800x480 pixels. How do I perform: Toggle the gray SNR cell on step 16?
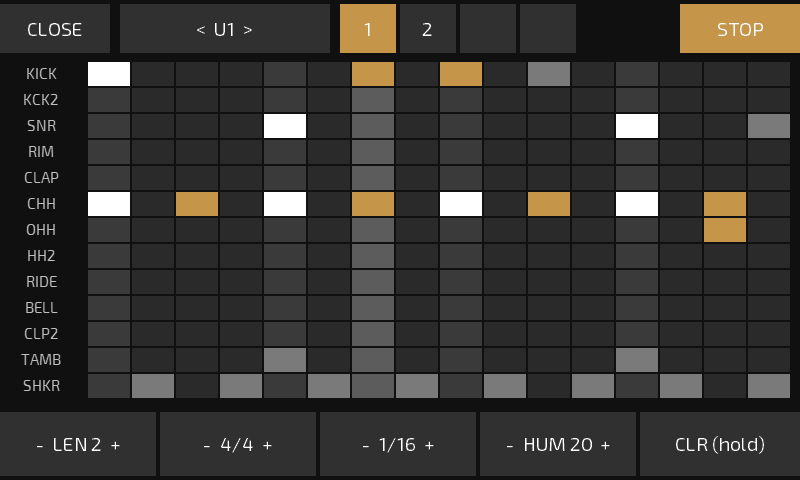[x=769, y=126]
